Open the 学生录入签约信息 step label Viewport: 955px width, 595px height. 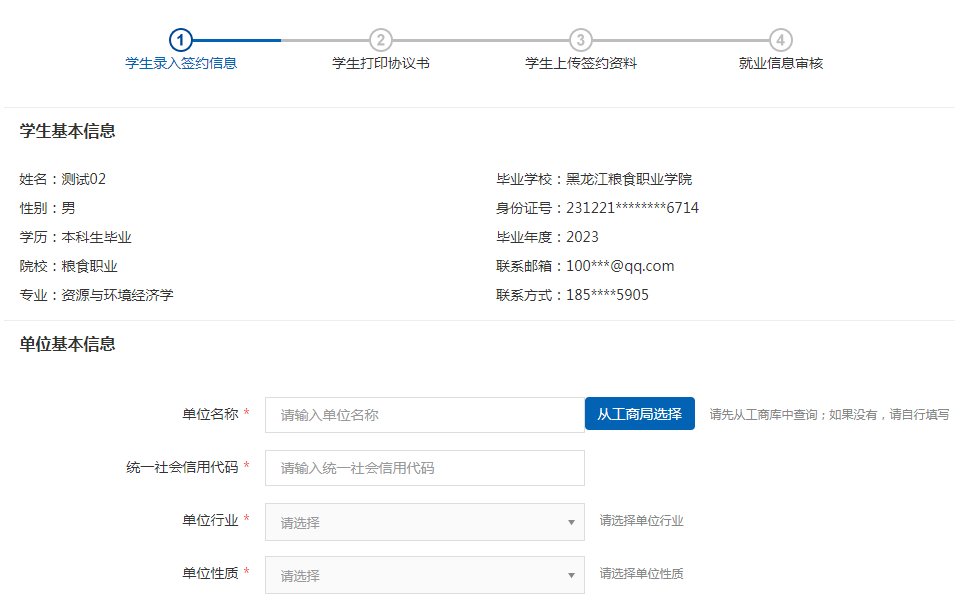[181, 64]
